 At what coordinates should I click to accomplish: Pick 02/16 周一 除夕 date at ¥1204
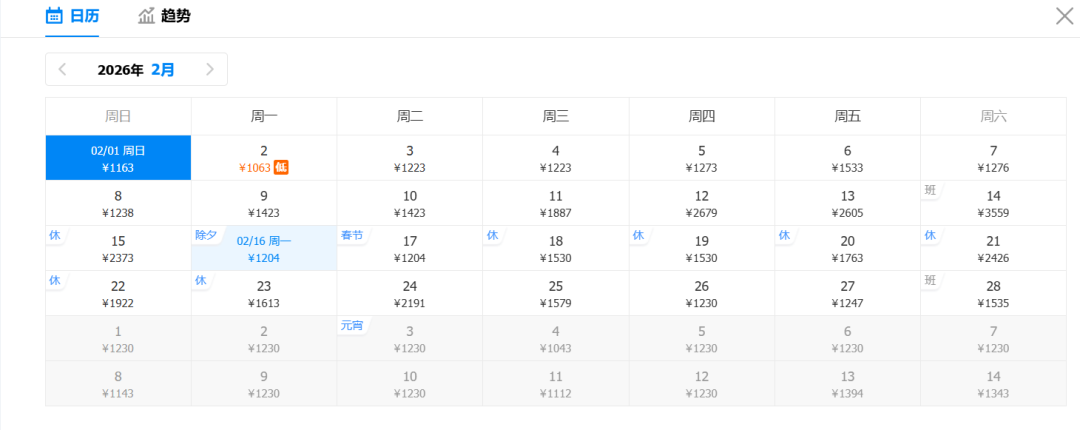[x=264, y=249]
